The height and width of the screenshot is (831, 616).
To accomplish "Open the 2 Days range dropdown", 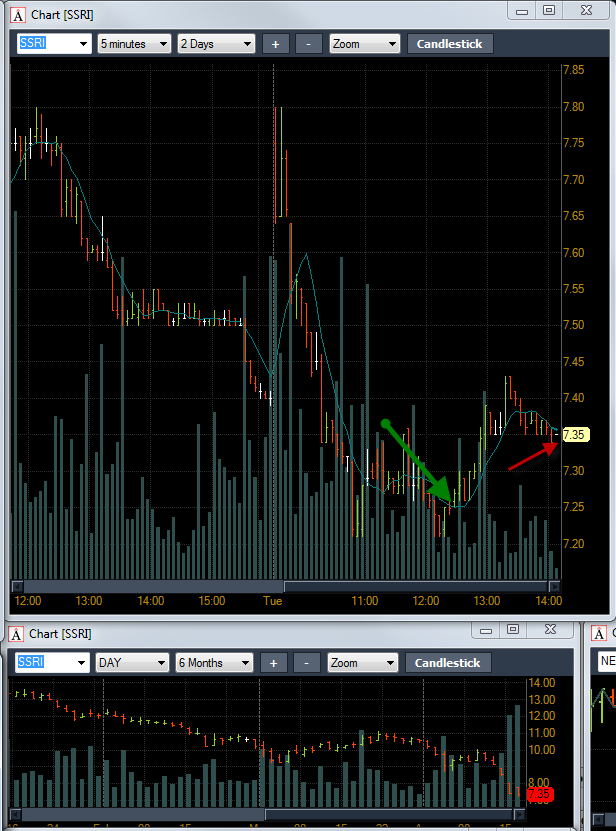I will [216, 44].
